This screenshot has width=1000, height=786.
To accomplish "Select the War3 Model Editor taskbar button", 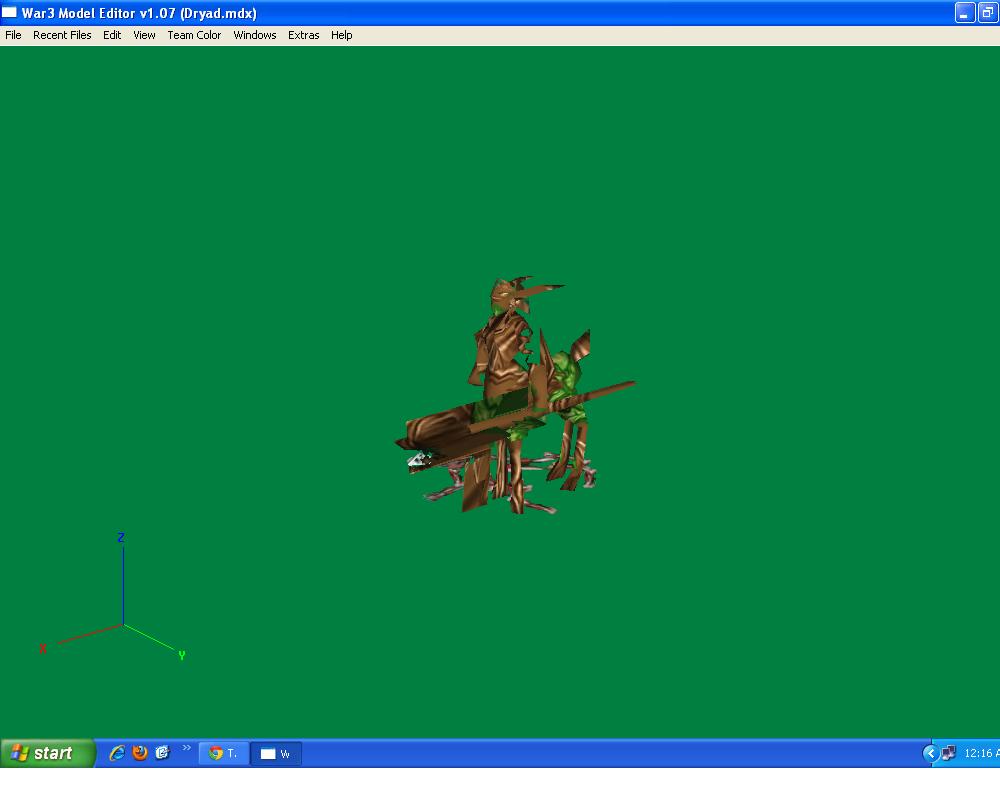I will pyautogui.click(x=276, y=753).
